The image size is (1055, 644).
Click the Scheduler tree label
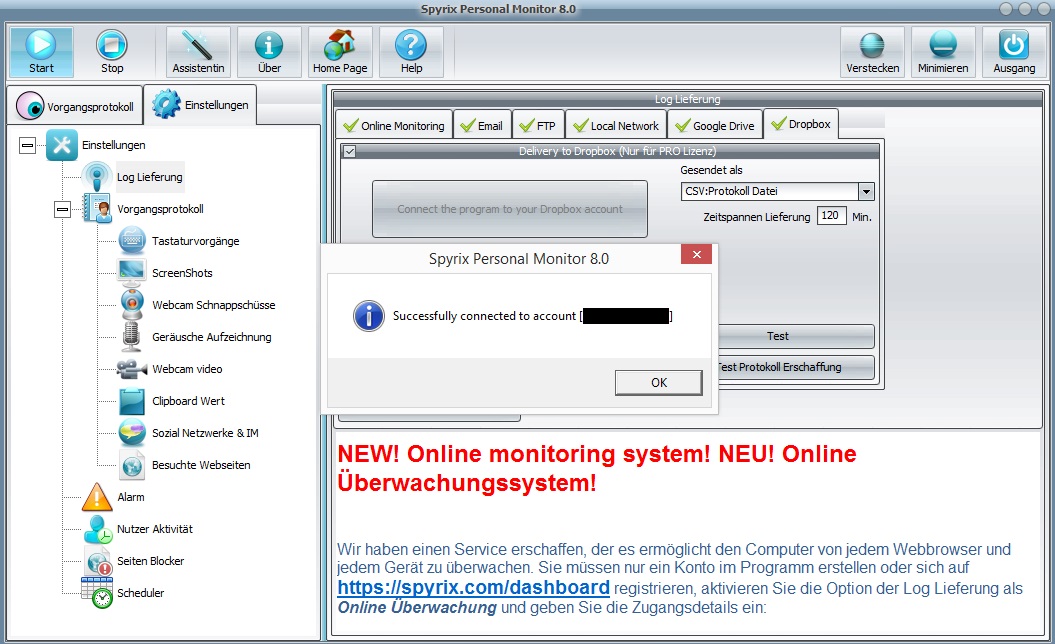(x=141, y=593)
